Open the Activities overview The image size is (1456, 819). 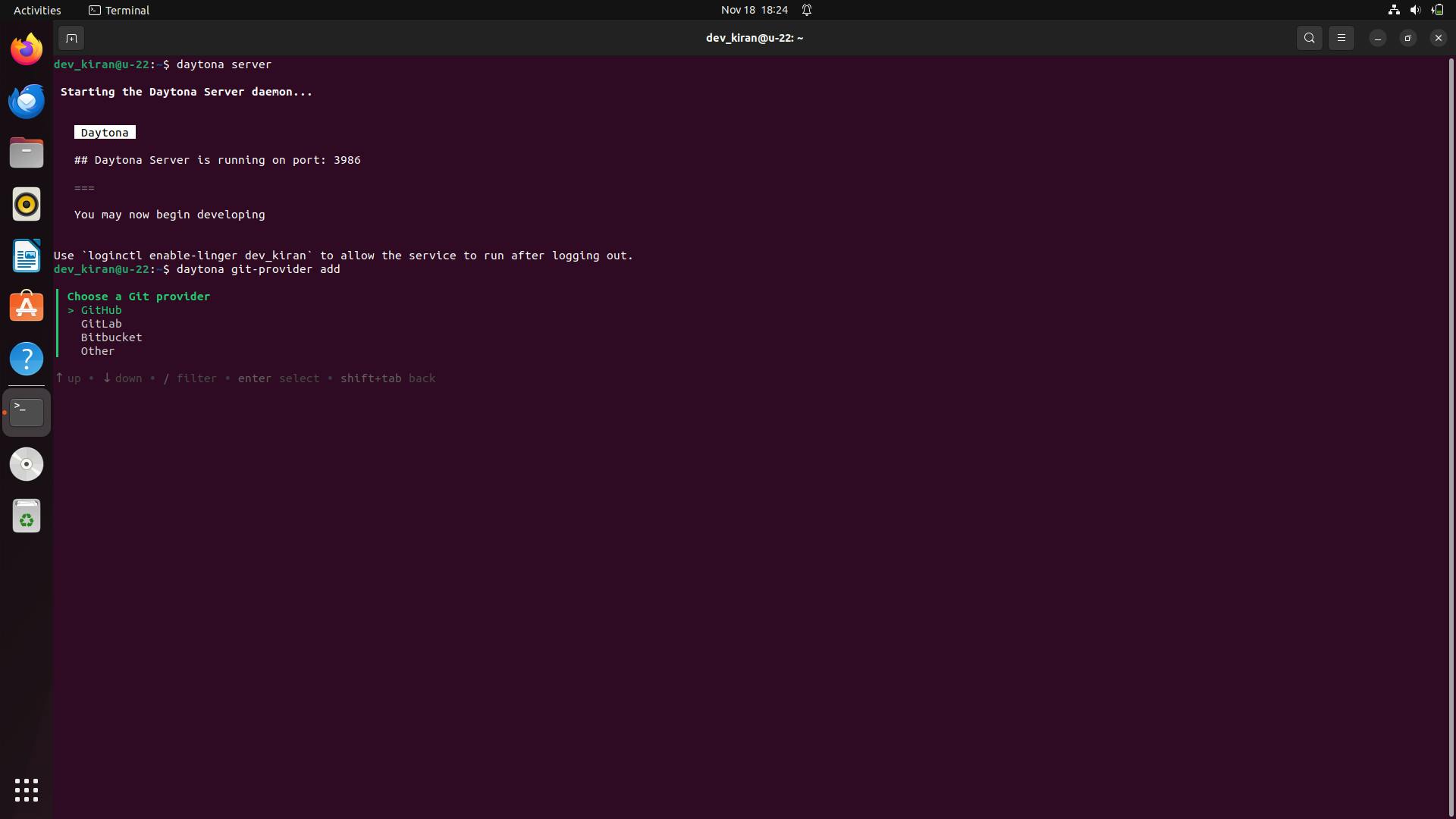(x=37, y=10)
